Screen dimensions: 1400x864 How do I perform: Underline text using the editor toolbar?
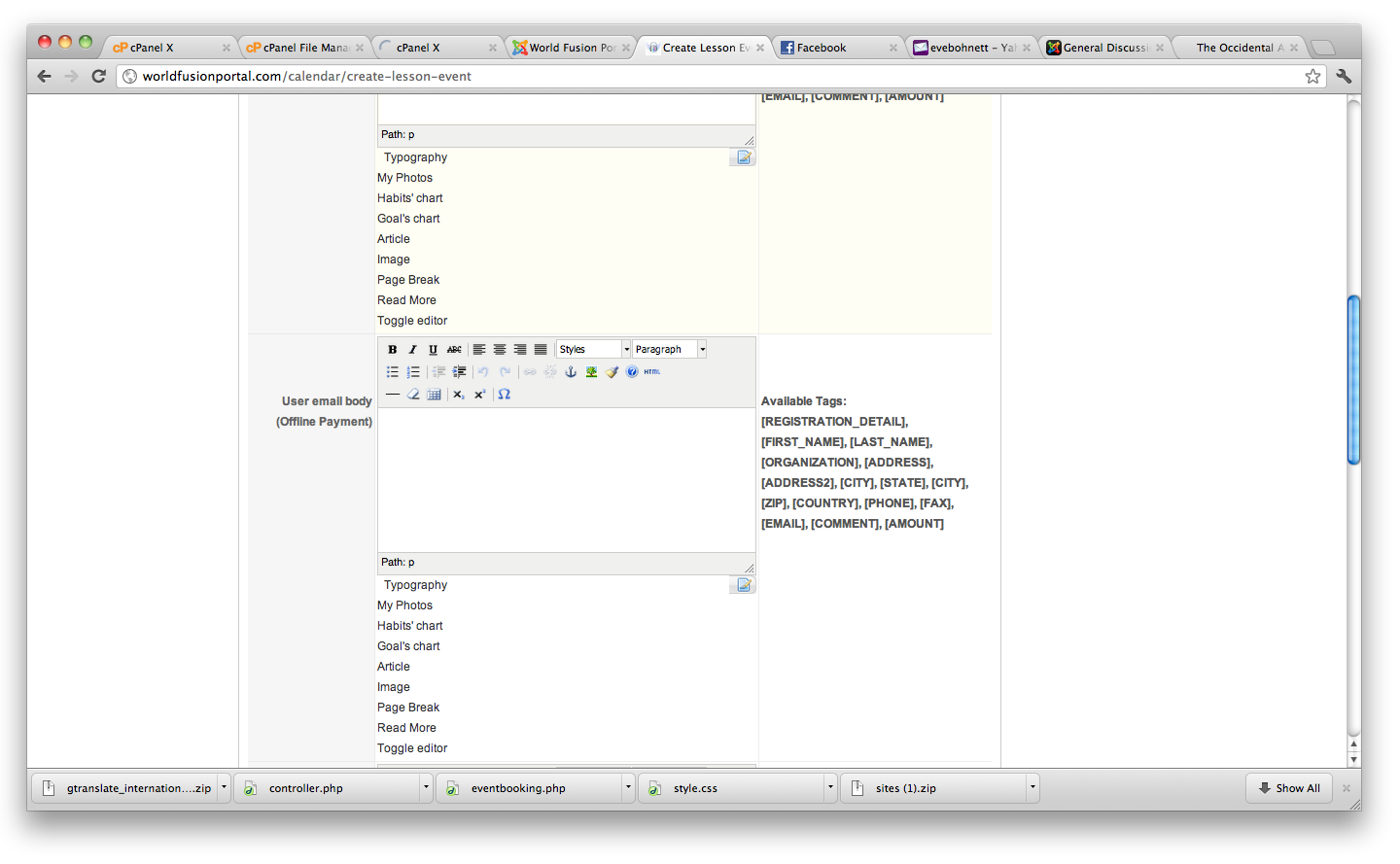click(x=433, y=349)
